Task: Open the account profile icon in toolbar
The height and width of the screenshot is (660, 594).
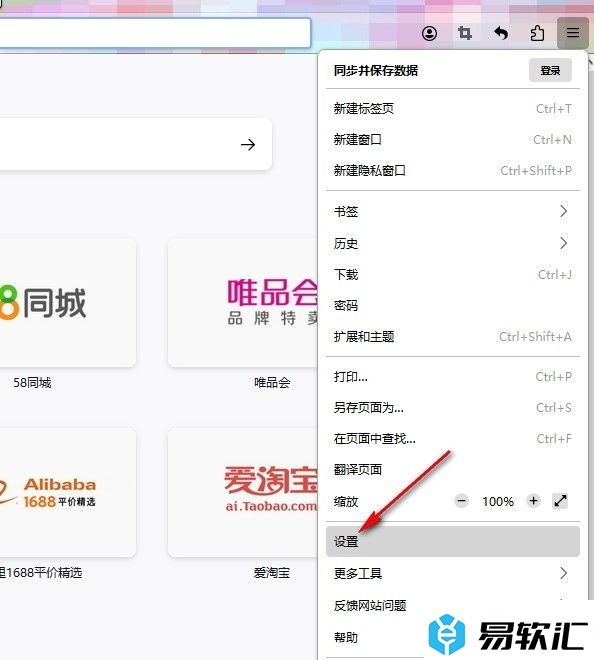Action: 429,33
